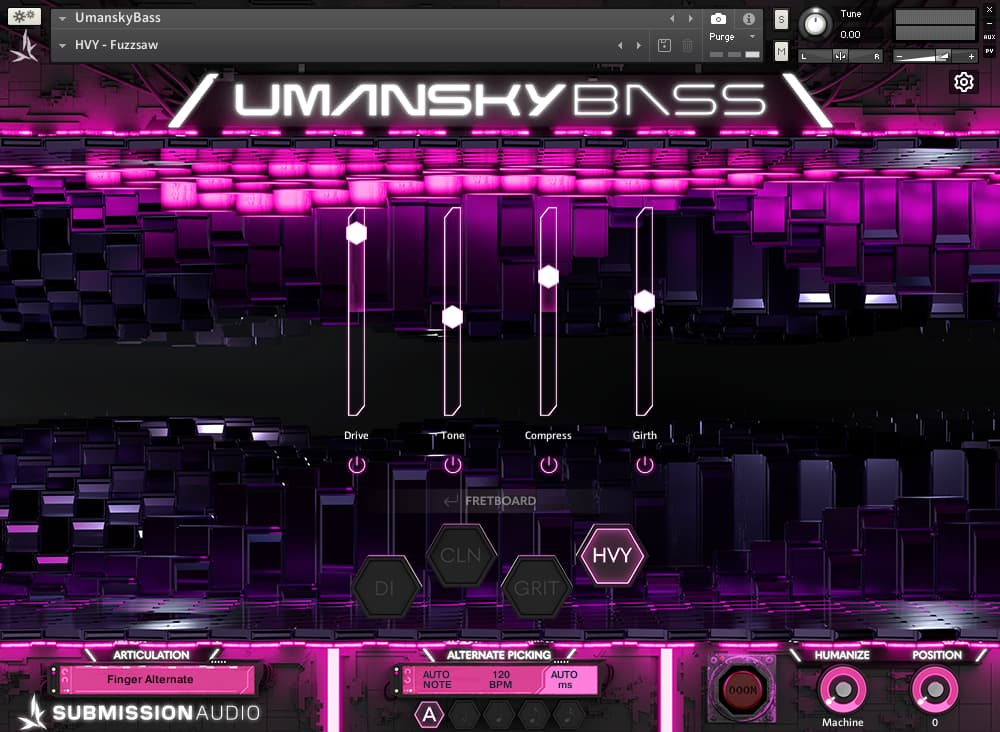
Task: Click the camera snapshot icon in Kontakt header
Action: pyautogui.click(x=718, y=18)
